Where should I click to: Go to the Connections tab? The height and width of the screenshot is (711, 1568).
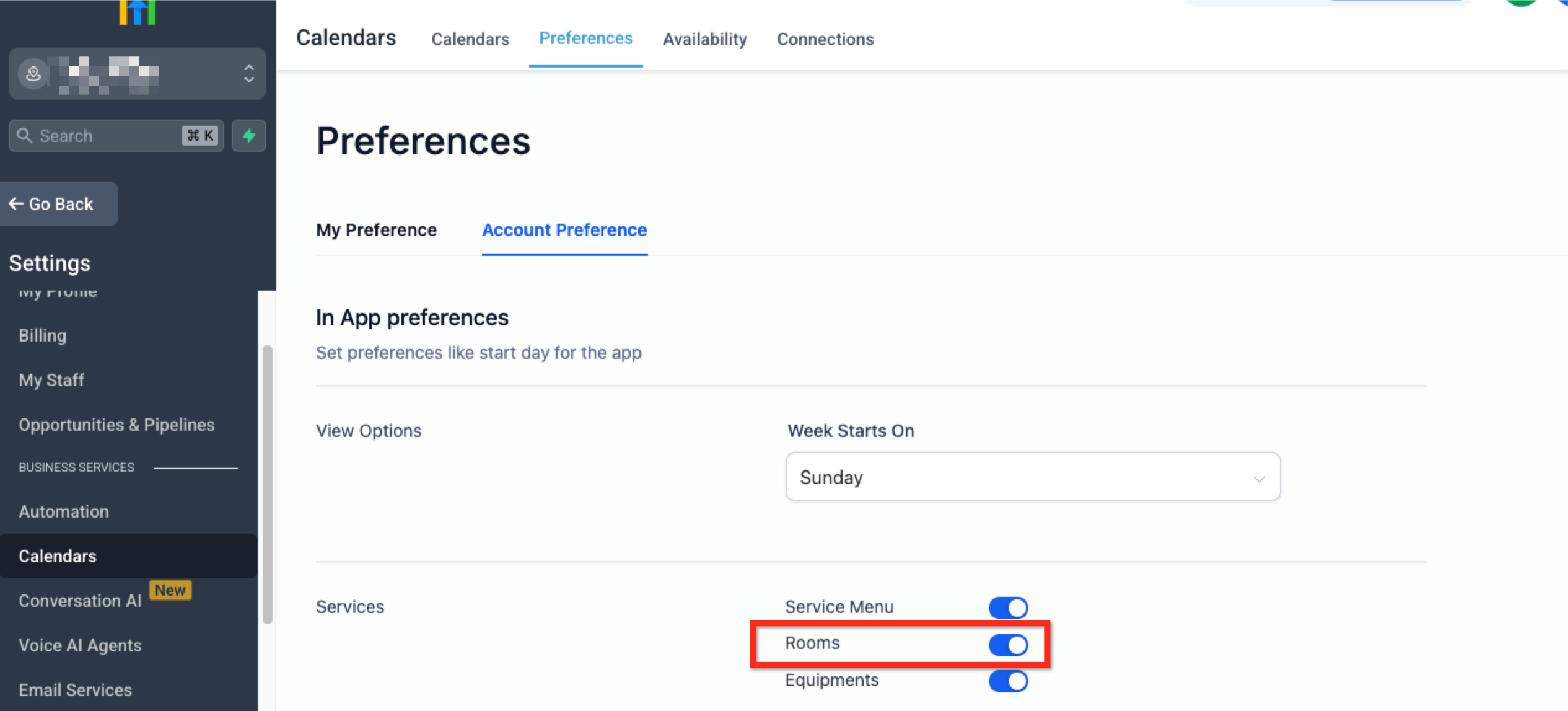click(x=825, y=39)
